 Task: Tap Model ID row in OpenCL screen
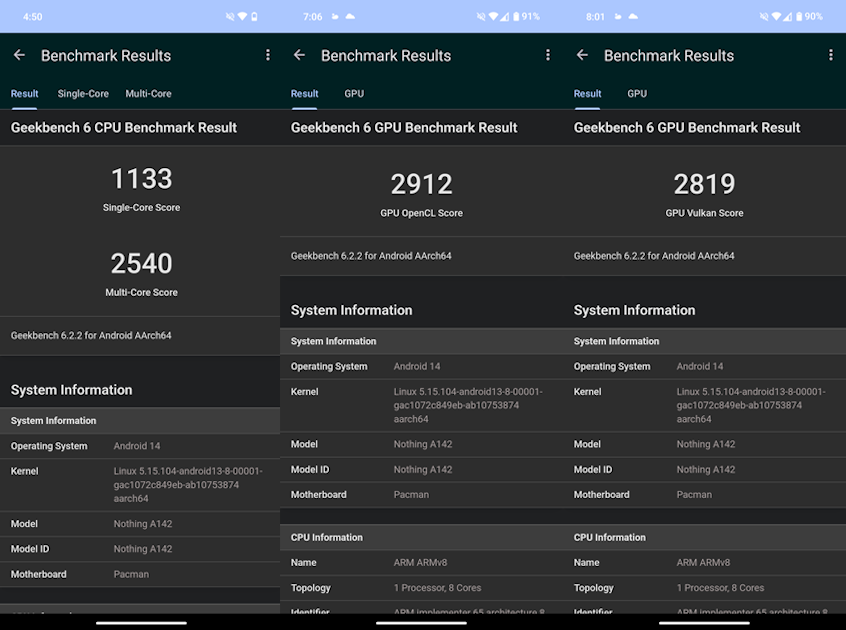tap(421, 469)
